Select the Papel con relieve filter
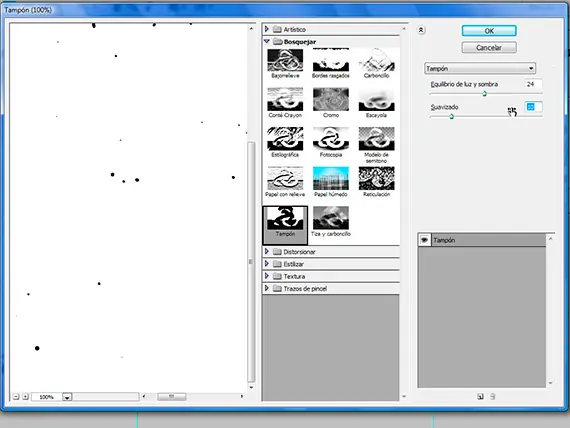The height and width of the screenshot is (428, 570). pyautogui.click(x=285, y=179)
